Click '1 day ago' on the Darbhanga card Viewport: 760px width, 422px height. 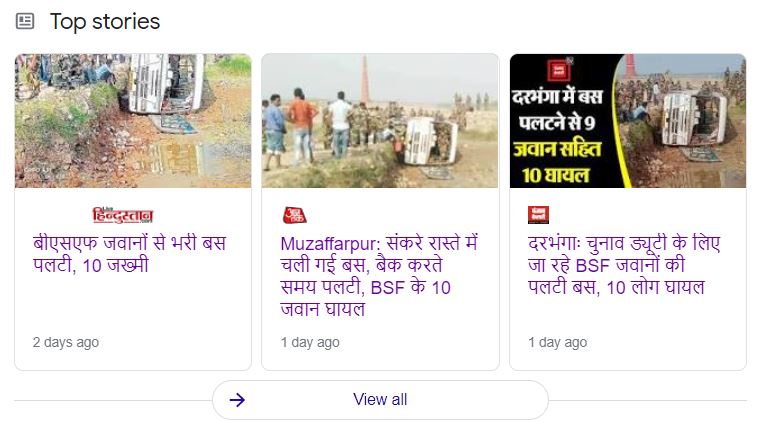pos(558,342)
